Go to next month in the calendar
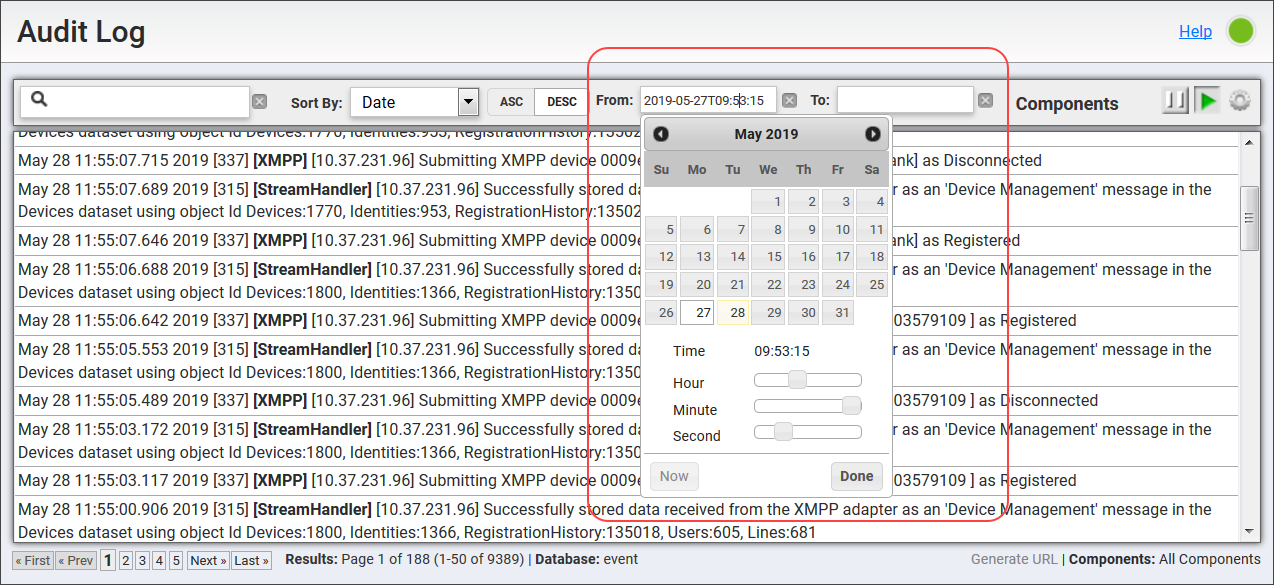This screenshot has width=1274, height=585. [x=872, y=133]
